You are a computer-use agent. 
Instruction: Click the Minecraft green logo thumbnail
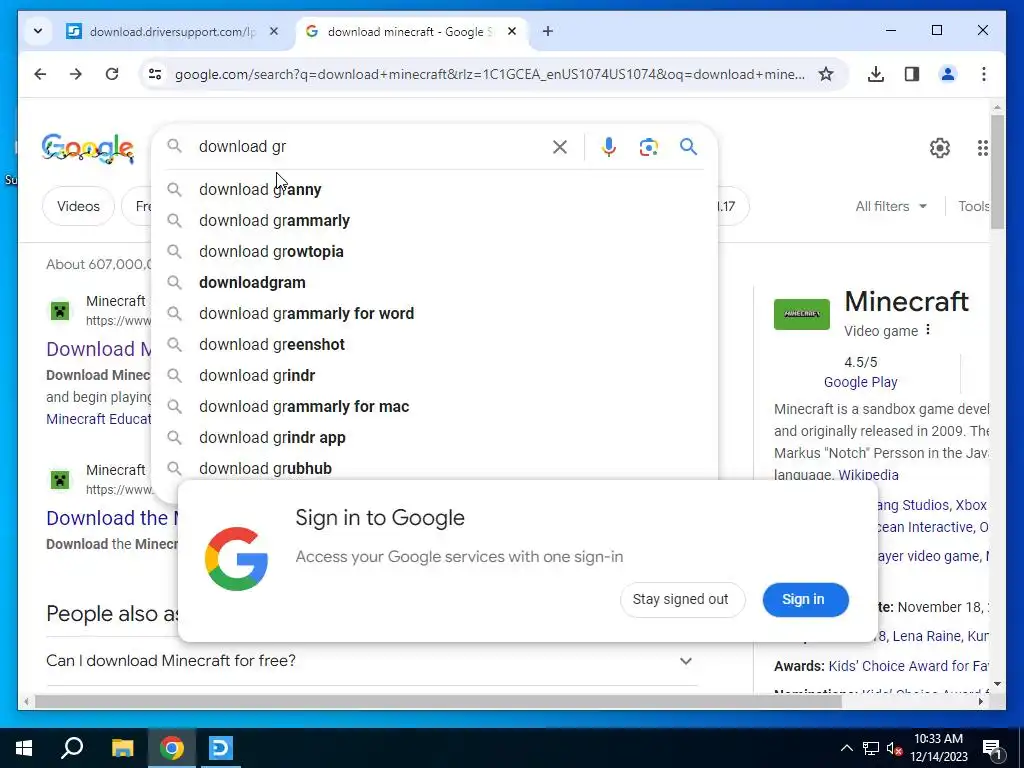[801, 314]
